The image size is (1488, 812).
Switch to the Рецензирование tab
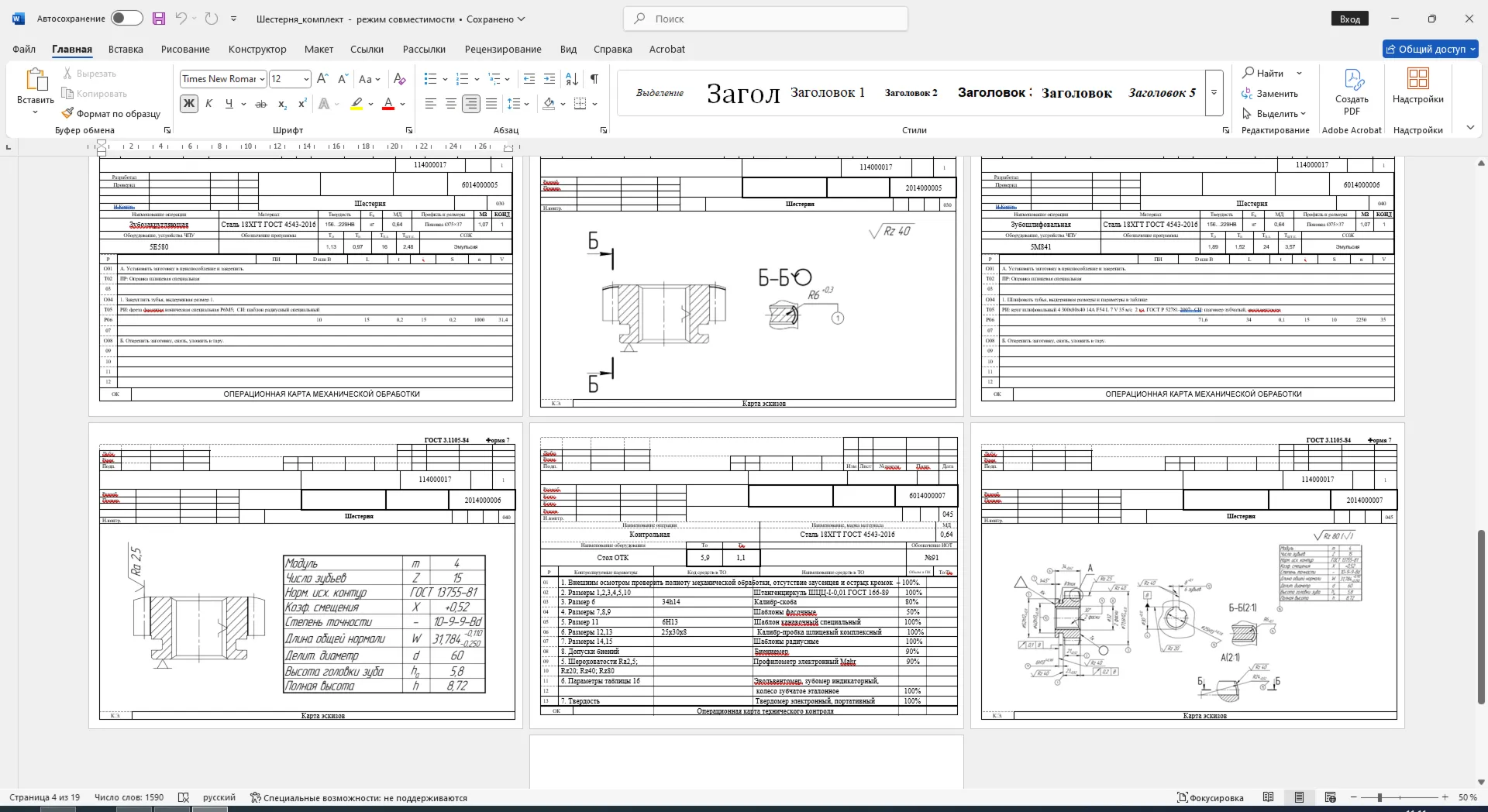(503, 49)
